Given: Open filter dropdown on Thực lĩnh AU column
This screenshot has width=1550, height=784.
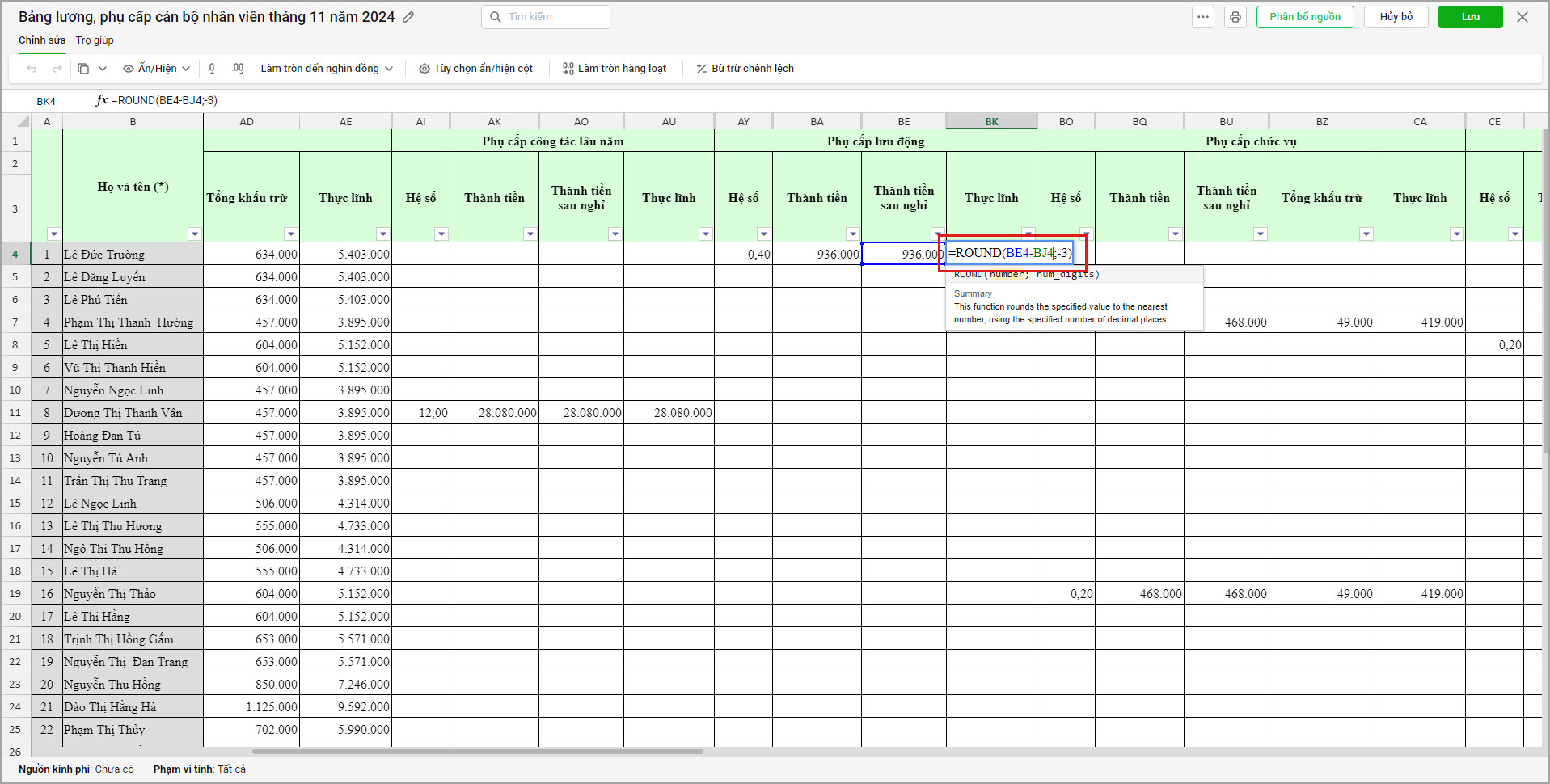Looking at the screenshot, I should pos(705,234).
